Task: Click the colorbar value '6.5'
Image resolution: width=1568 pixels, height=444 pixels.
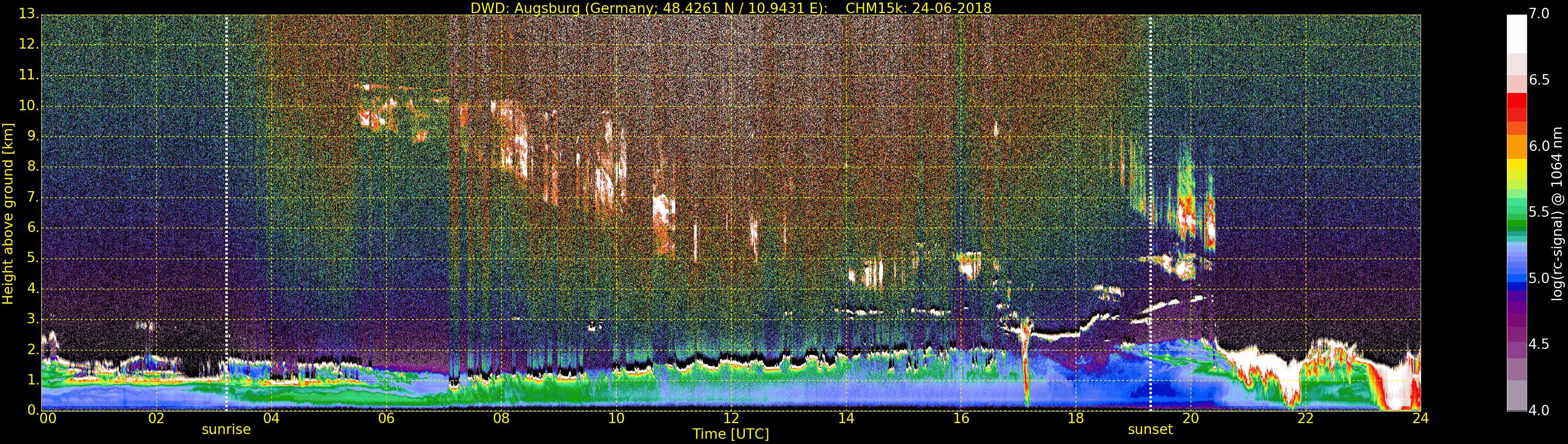Action: tap(1539, 80)
